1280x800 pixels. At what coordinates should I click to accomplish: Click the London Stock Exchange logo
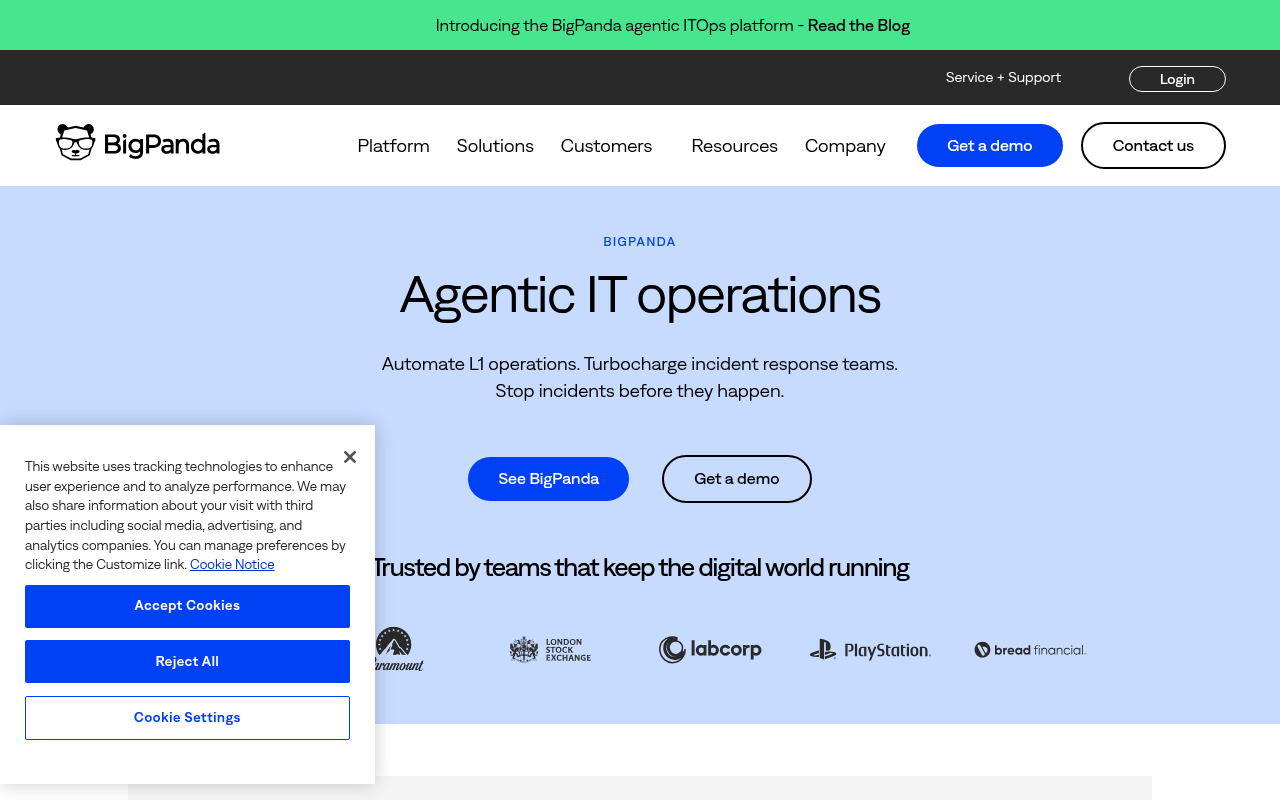click(x=550, y=649)
